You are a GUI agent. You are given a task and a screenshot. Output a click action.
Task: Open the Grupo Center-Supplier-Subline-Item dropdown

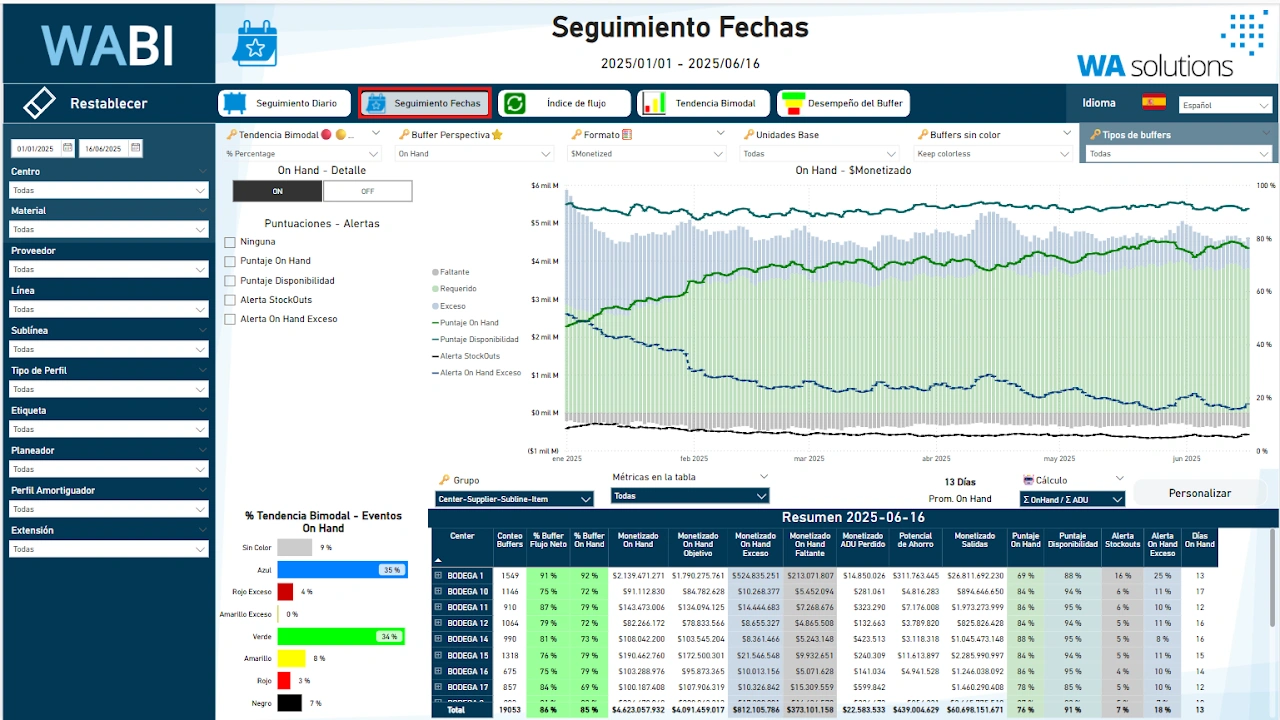(515, 499)
